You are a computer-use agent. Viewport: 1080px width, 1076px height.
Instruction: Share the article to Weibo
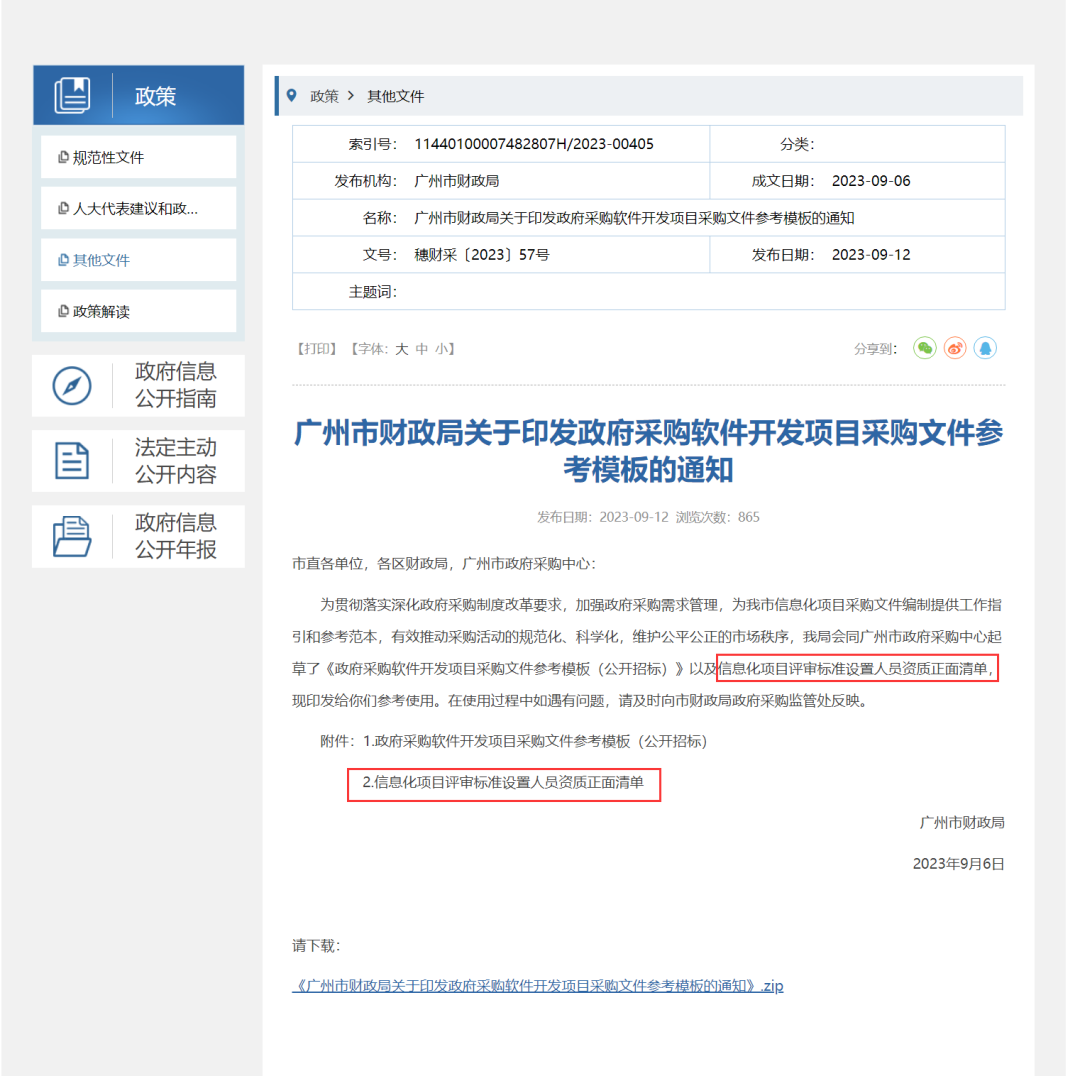point(954,348)
